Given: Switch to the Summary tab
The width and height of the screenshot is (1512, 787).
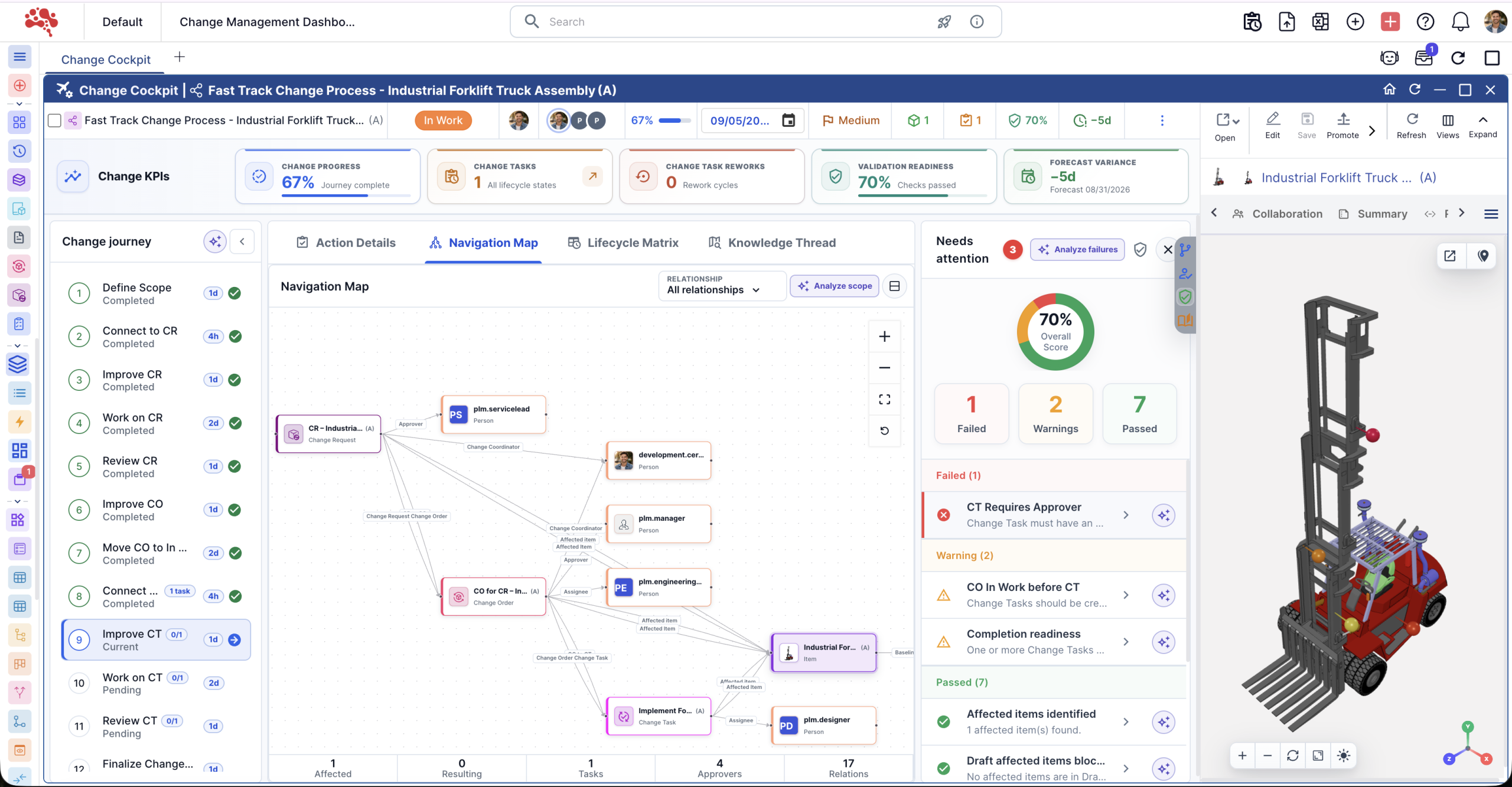Looking at the screenshot, I should (1373, 214).
